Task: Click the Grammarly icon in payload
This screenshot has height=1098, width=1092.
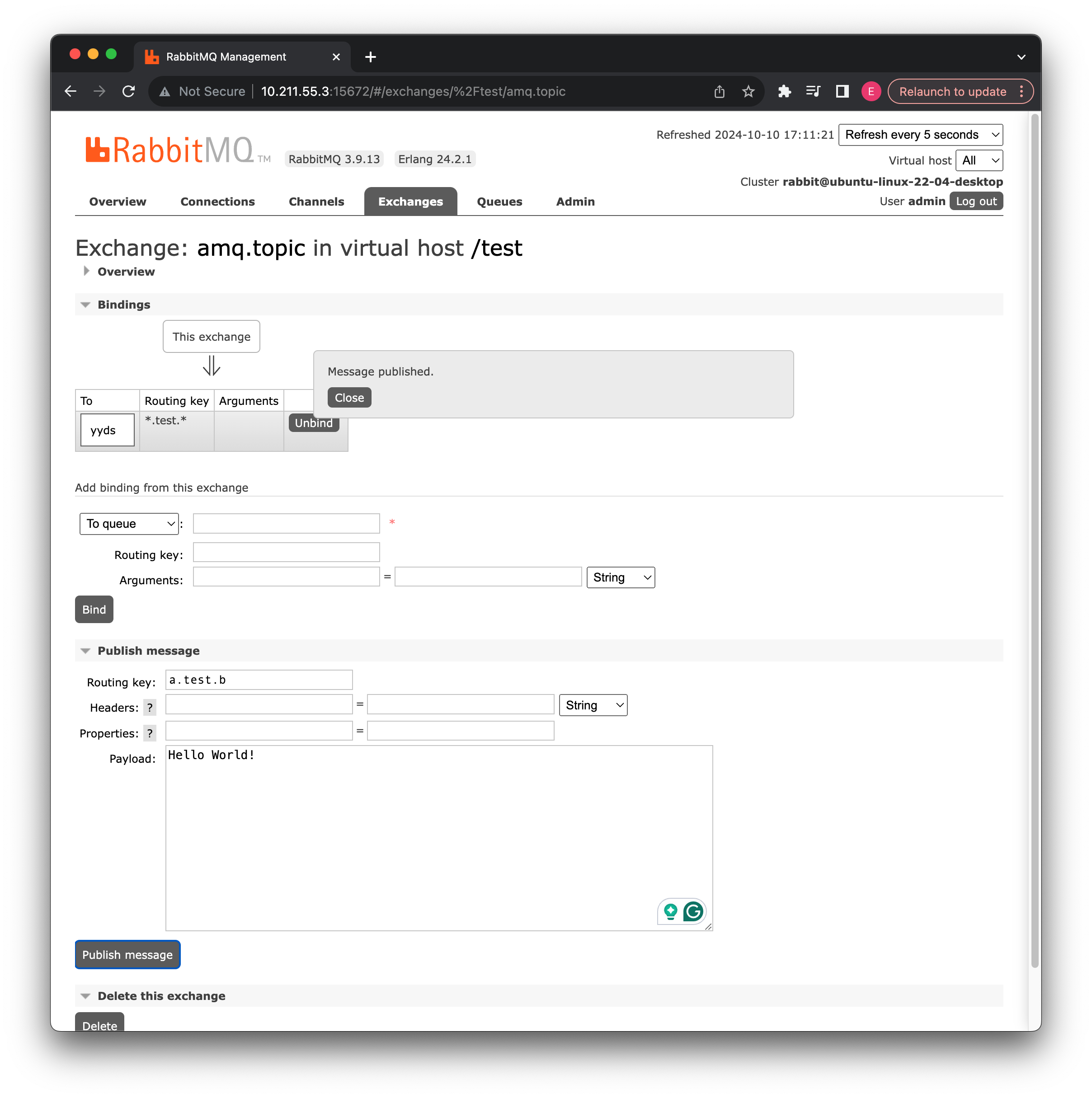Action: [x=693, y=911]
